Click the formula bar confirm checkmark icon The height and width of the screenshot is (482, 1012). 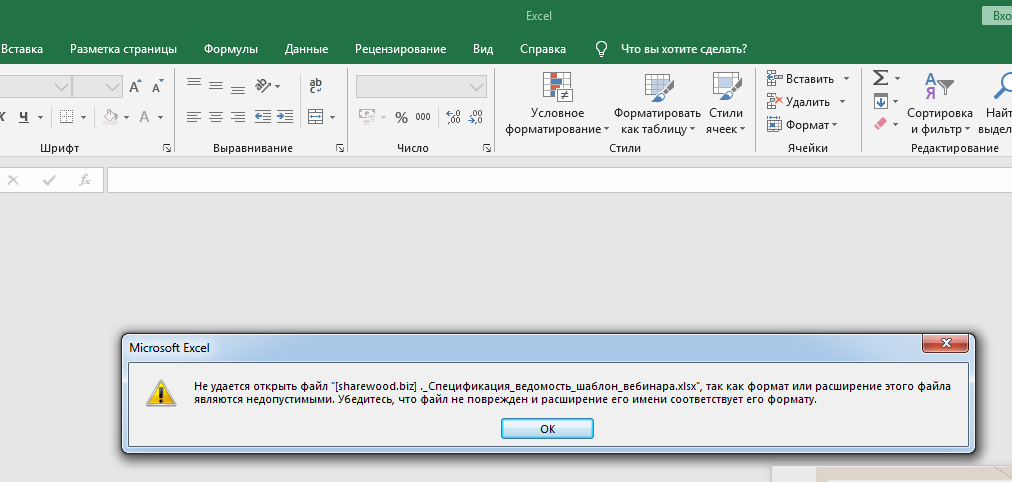tap(49, 180)
